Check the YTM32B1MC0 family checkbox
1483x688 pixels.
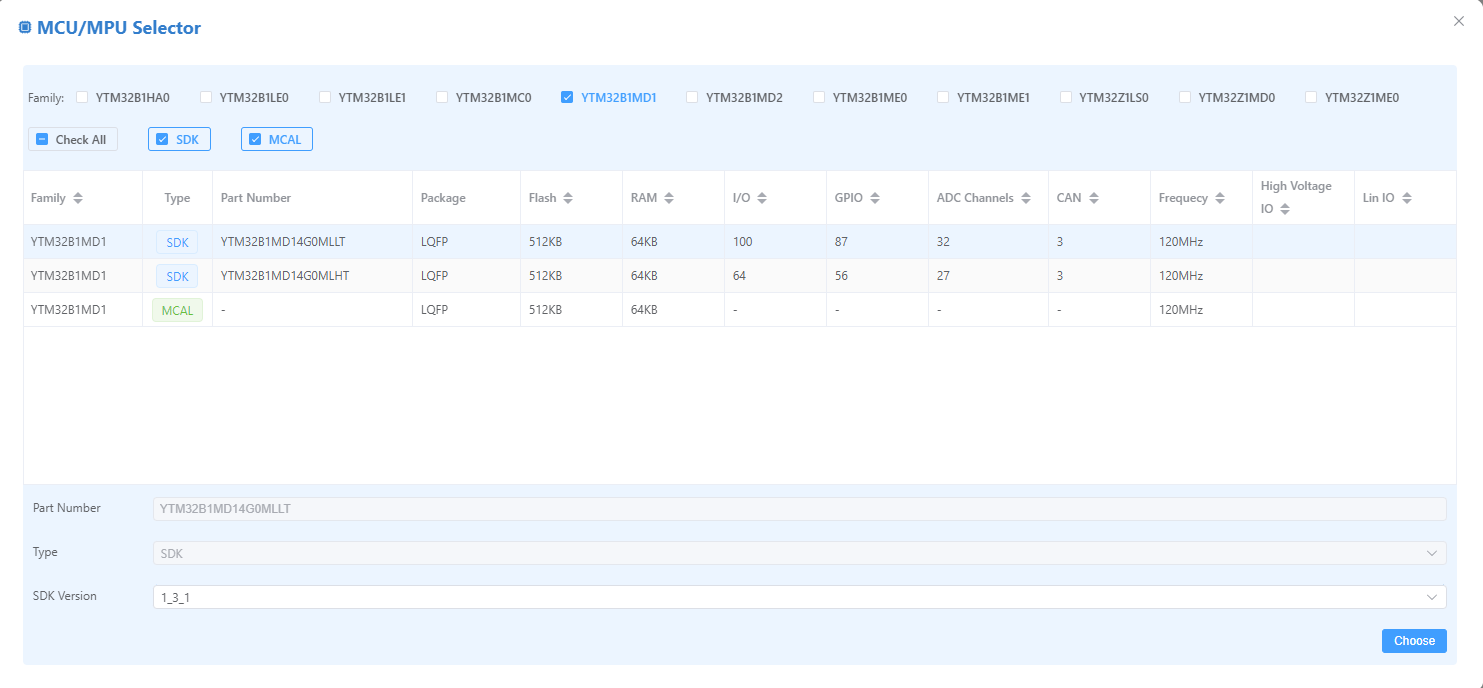pos(442,97)
